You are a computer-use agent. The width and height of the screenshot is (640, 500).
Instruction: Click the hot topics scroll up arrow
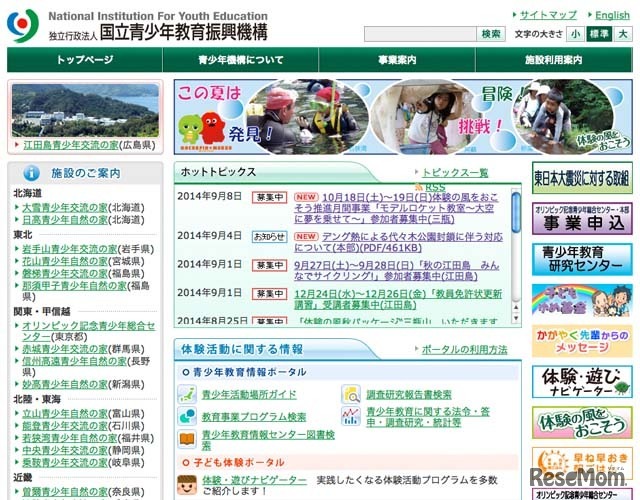516,307
